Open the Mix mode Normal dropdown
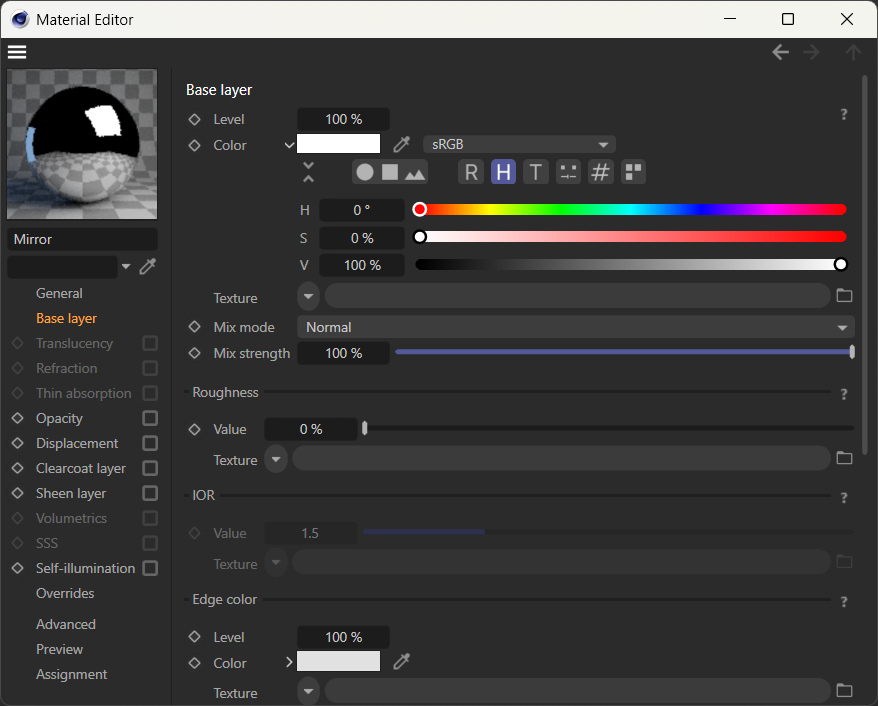The height and width of the screenshot is (706, 878). [575, 327]
